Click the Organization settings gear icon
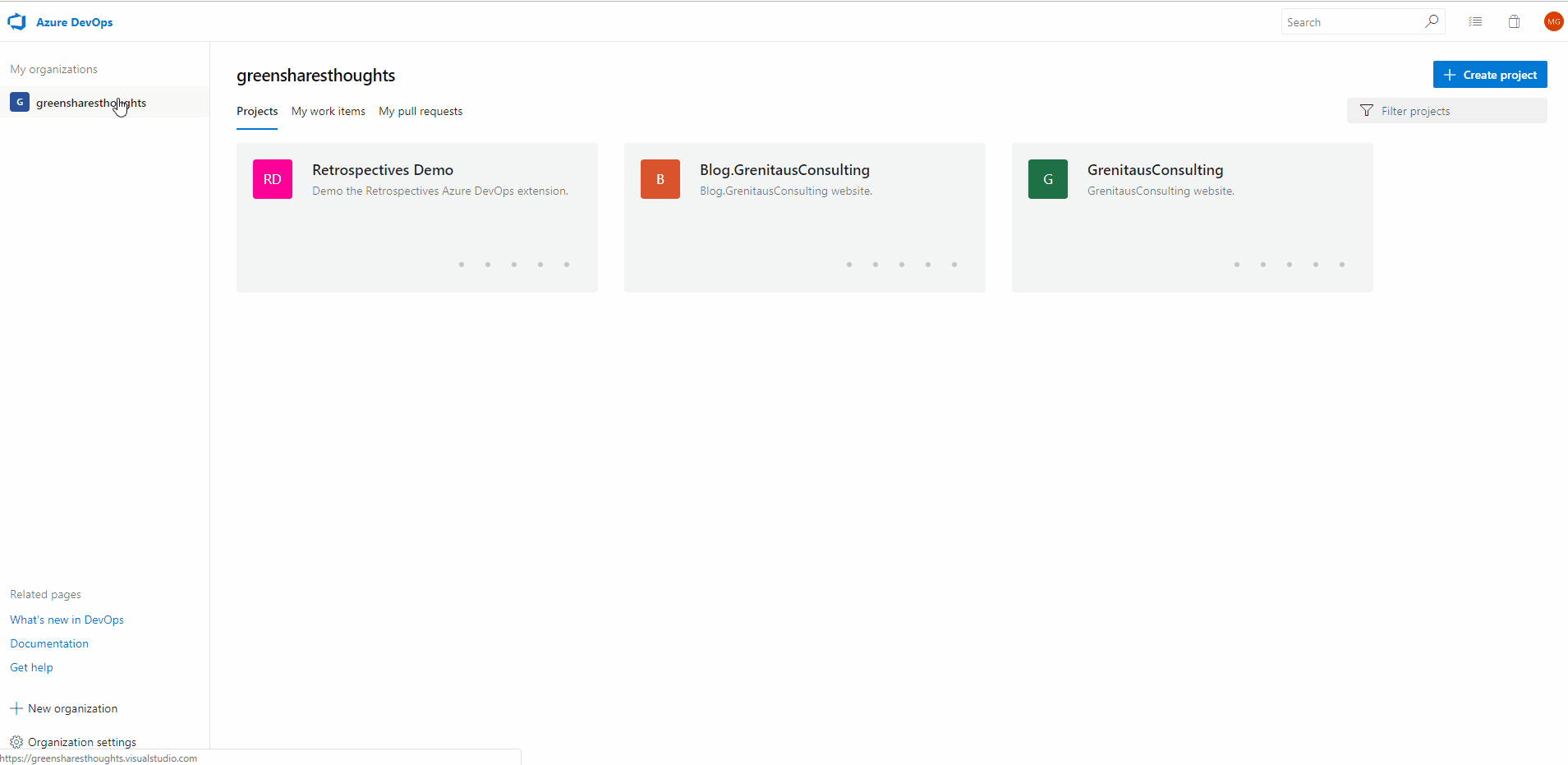 point(16,742)
